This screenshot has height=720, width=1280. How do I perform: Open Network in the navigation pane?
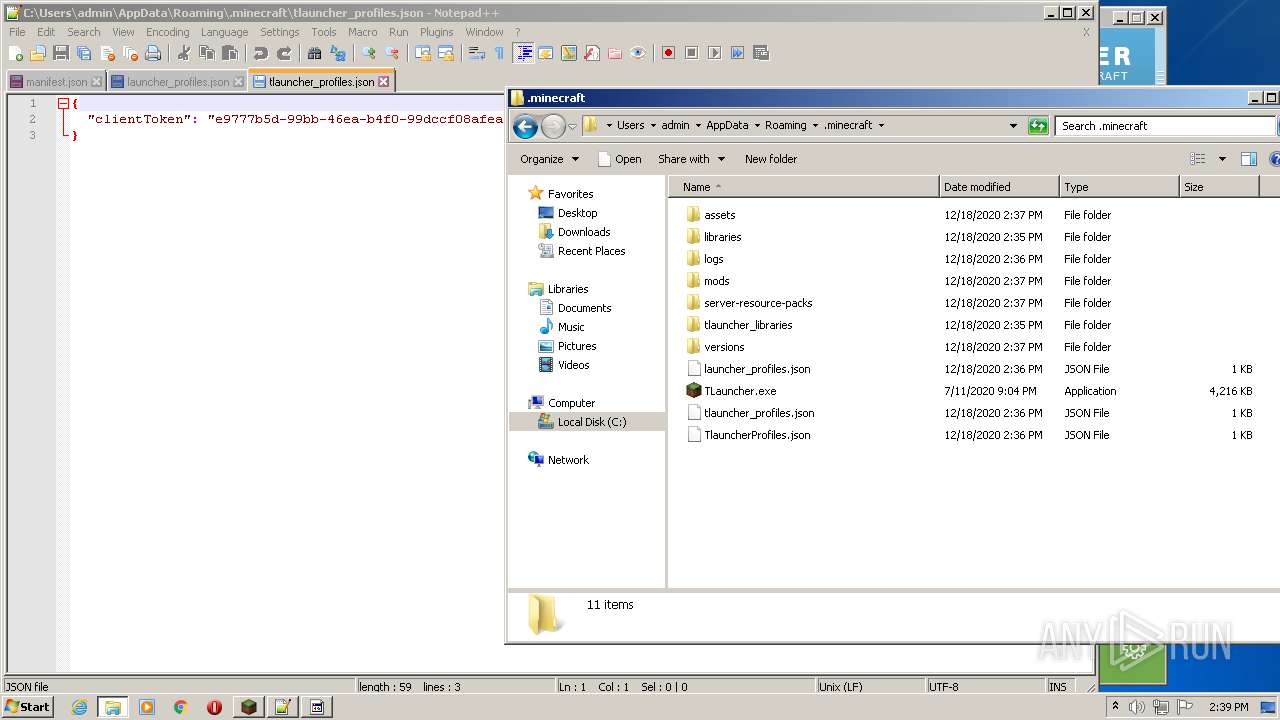[x=568, y=460]
